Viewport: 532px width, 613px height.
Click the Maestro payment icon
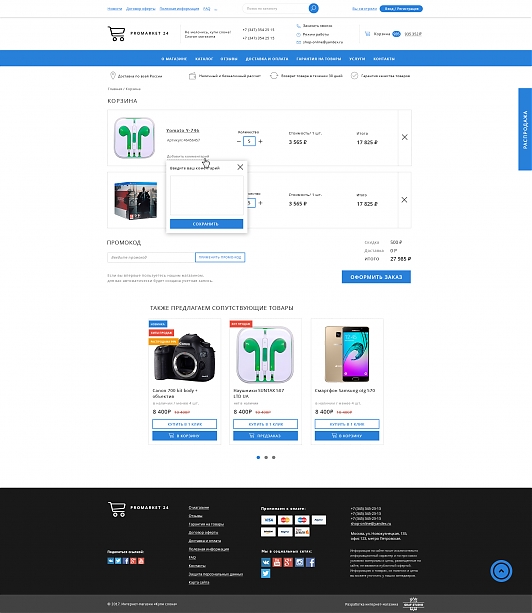tap(302, 520)
